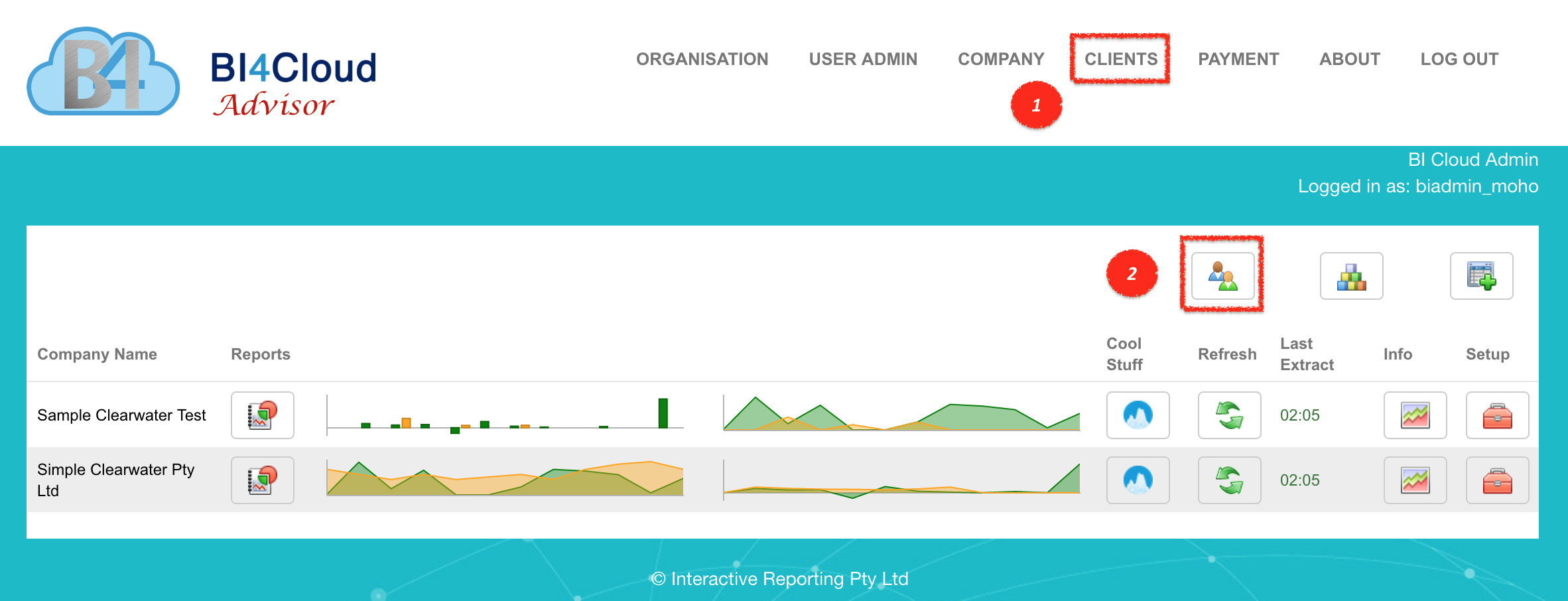1568x601 pixels.
Task: Open the ABOUT menu item
Action: (x=1350, y=59)
